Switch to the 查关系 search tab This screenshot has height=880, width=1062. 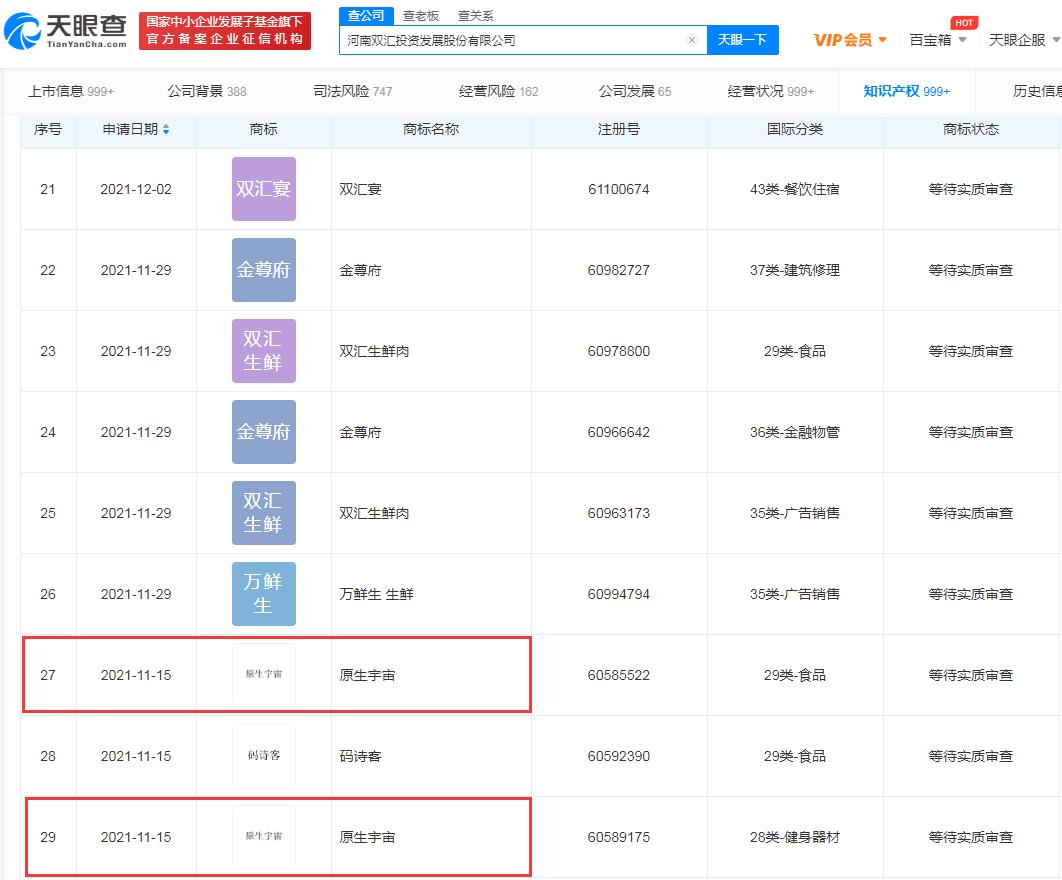click(475, 16)
